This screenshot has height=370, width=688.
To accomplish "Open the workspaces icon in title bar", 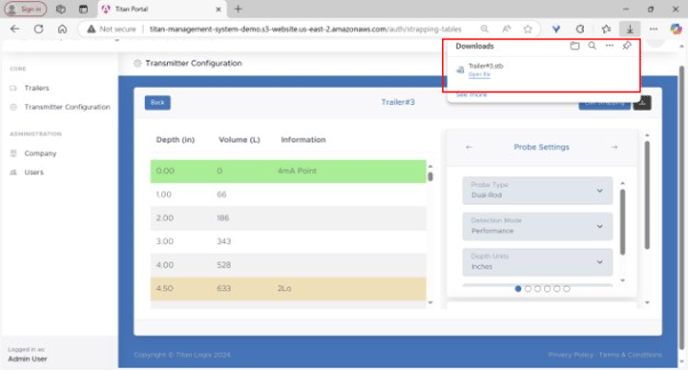I will [x=61, y=9].
